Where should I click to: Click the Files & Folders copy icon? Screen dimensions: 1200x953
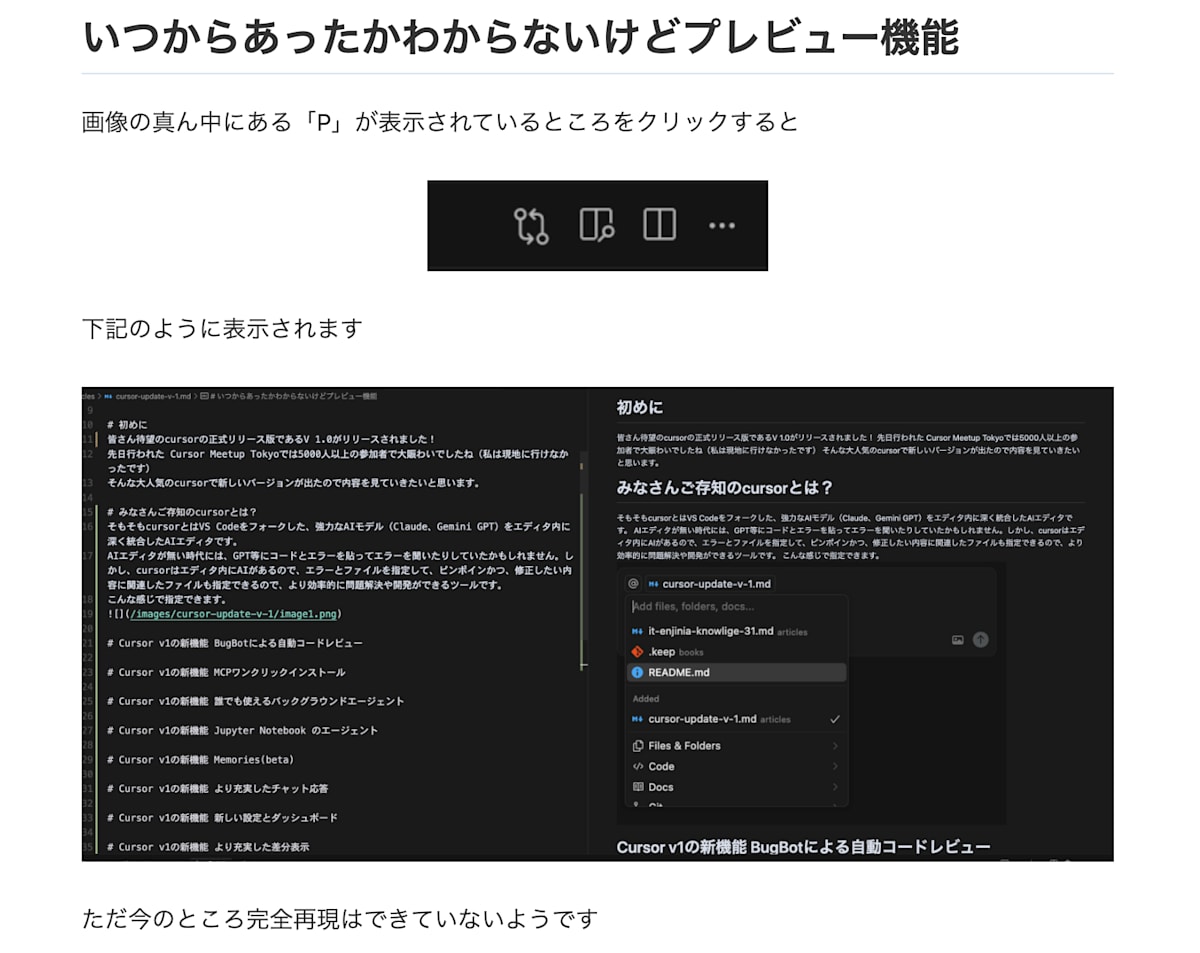[638, 746]
